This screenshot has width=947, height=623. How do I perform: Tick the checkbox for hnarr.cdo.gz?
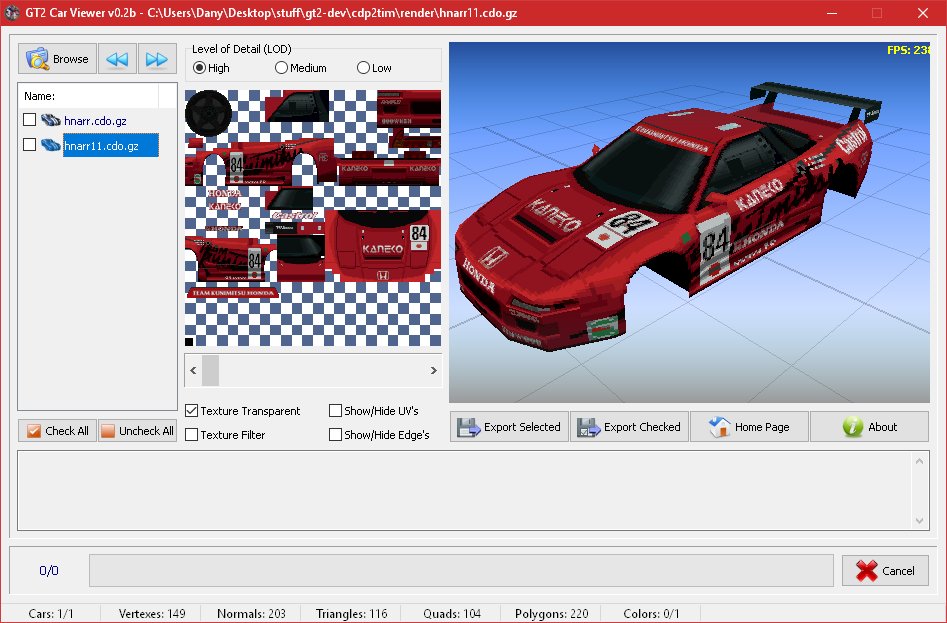point(29,120)
